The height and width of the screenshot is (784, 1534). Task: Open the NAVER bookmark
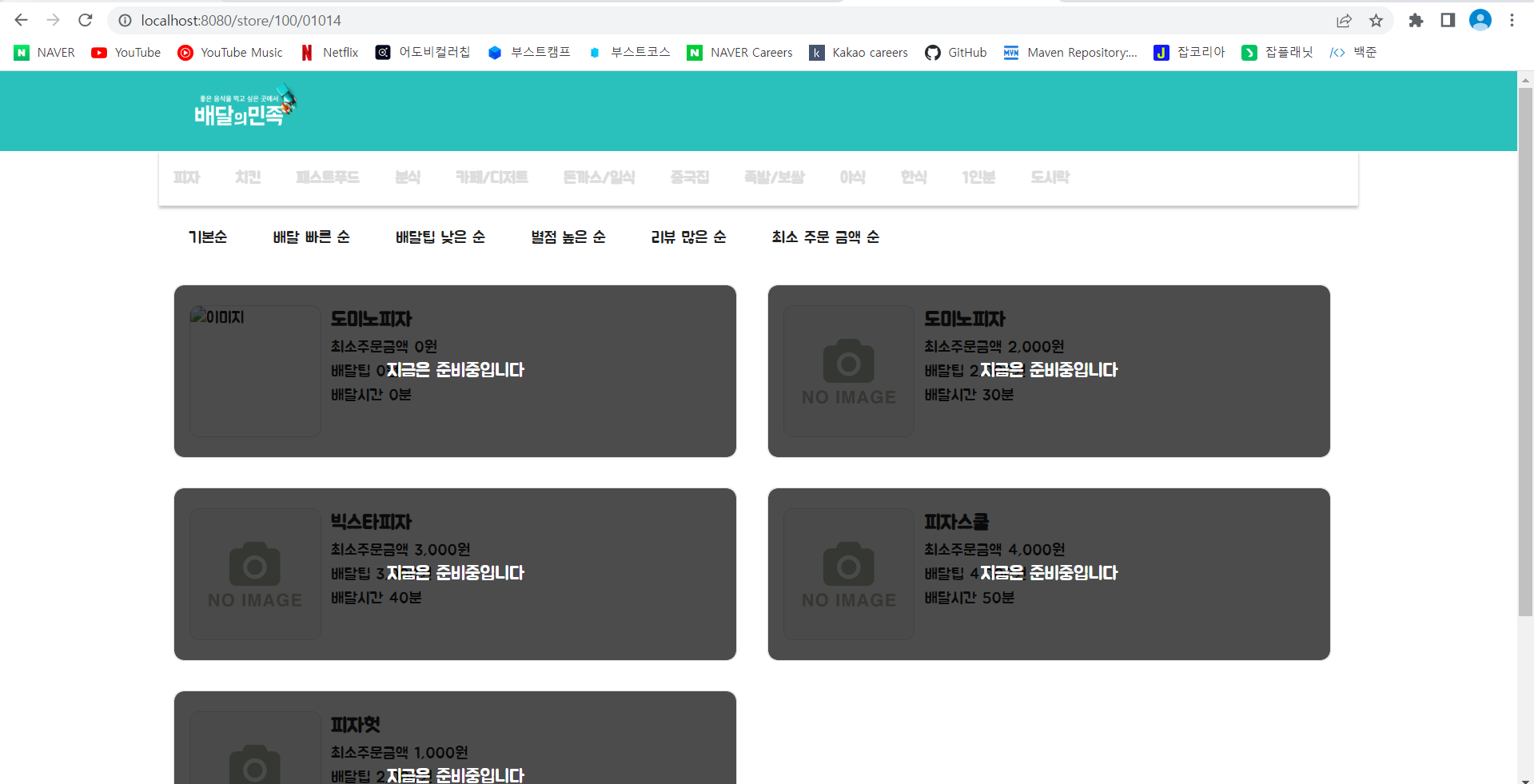[45, 53]
